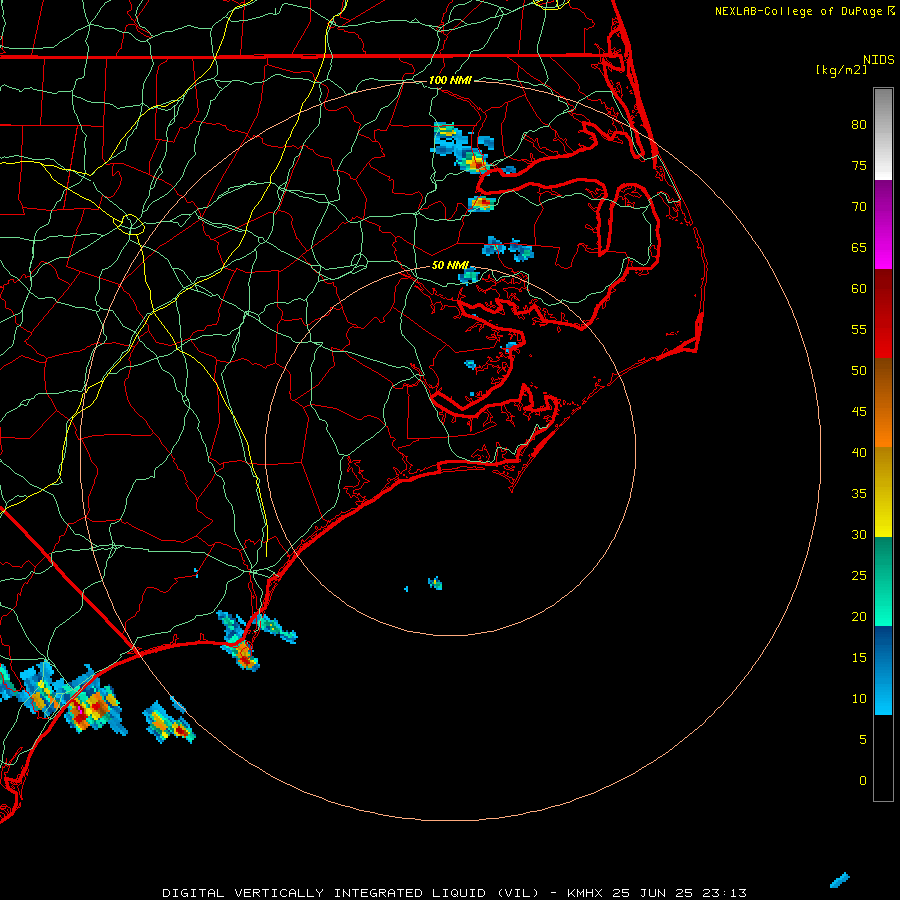Select the 35 value on the VIL scale
This screenshot has height=900, width=900.
[x=859, y=494]
